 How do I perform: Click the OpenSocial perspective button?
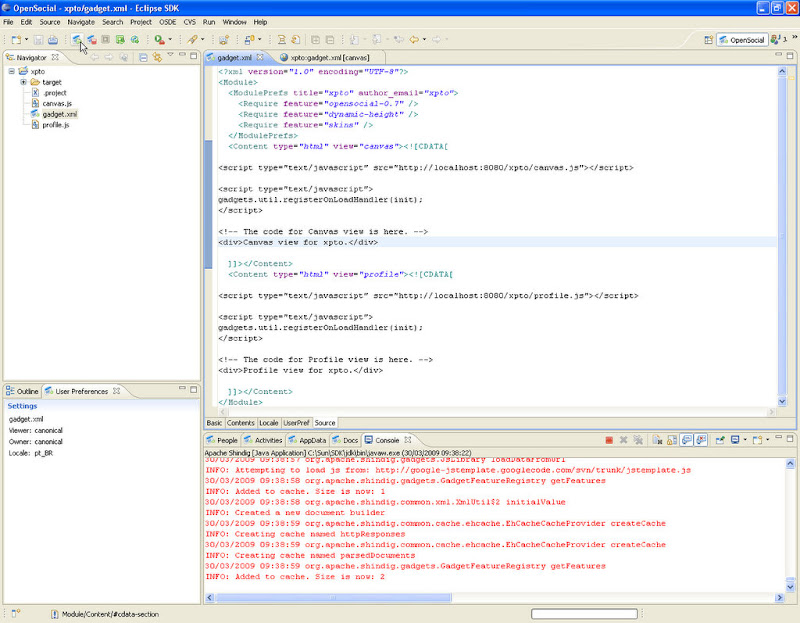click(742, 40)
